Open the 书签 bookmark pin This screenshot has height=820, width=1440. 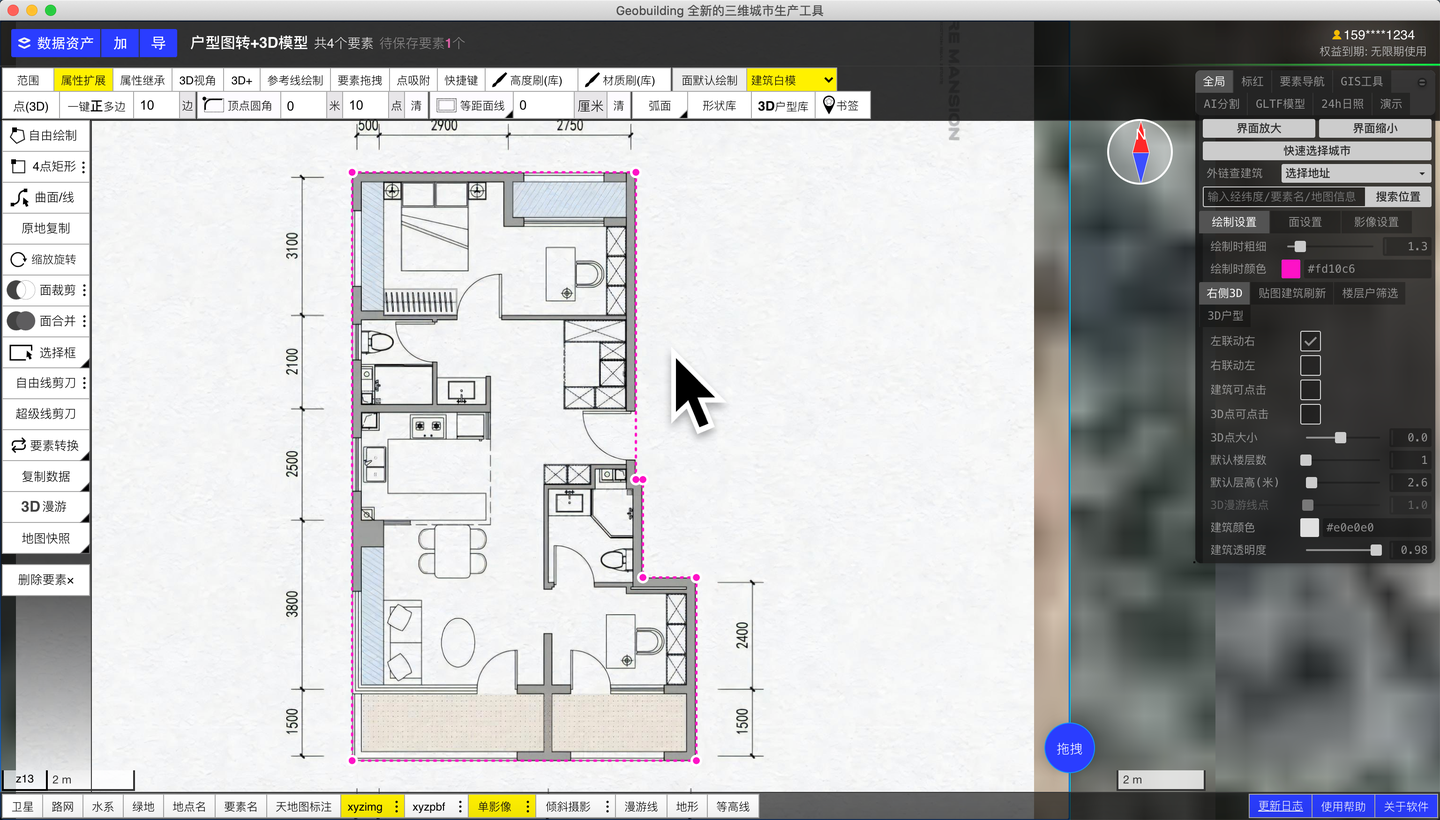[842, 105]
